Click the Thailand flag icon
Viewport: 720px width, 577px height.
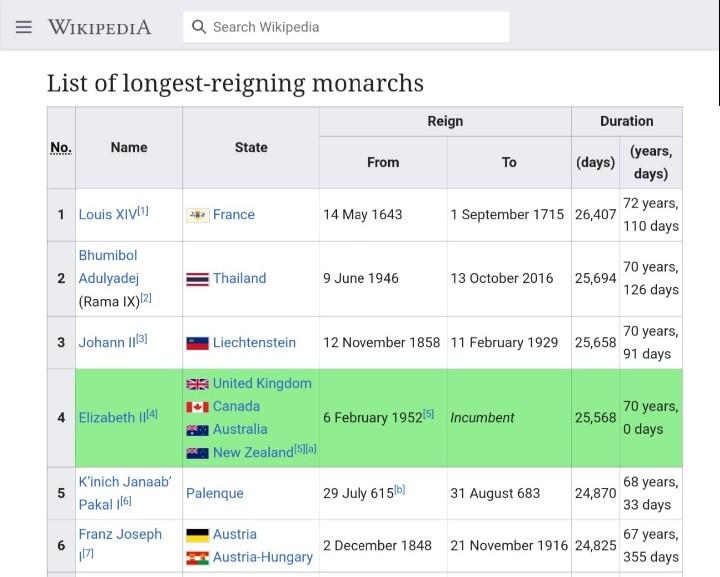pyautogui.click(x=197, y=279)
